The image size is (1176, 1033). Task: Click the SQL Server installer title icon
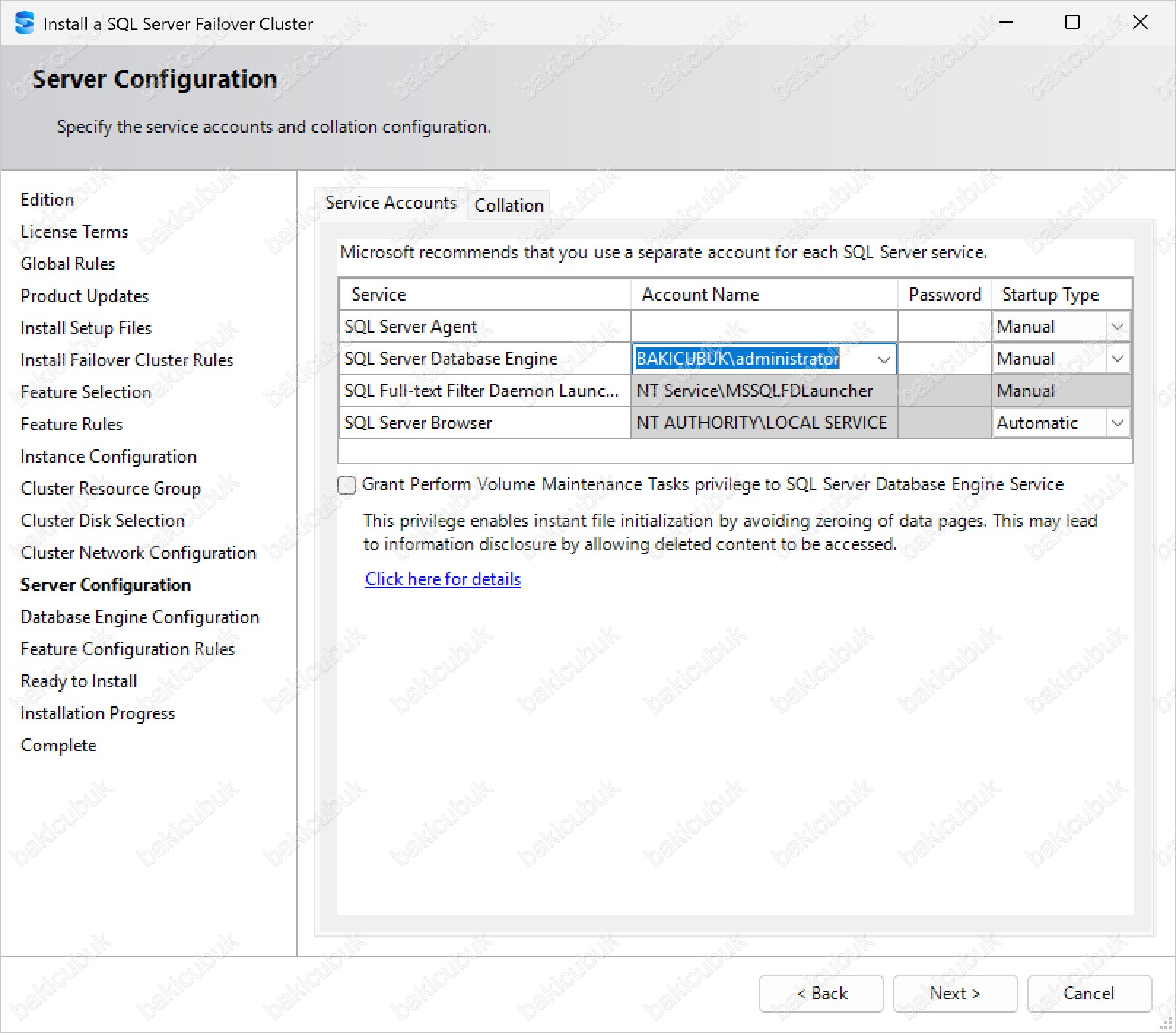tap(24, 23)
